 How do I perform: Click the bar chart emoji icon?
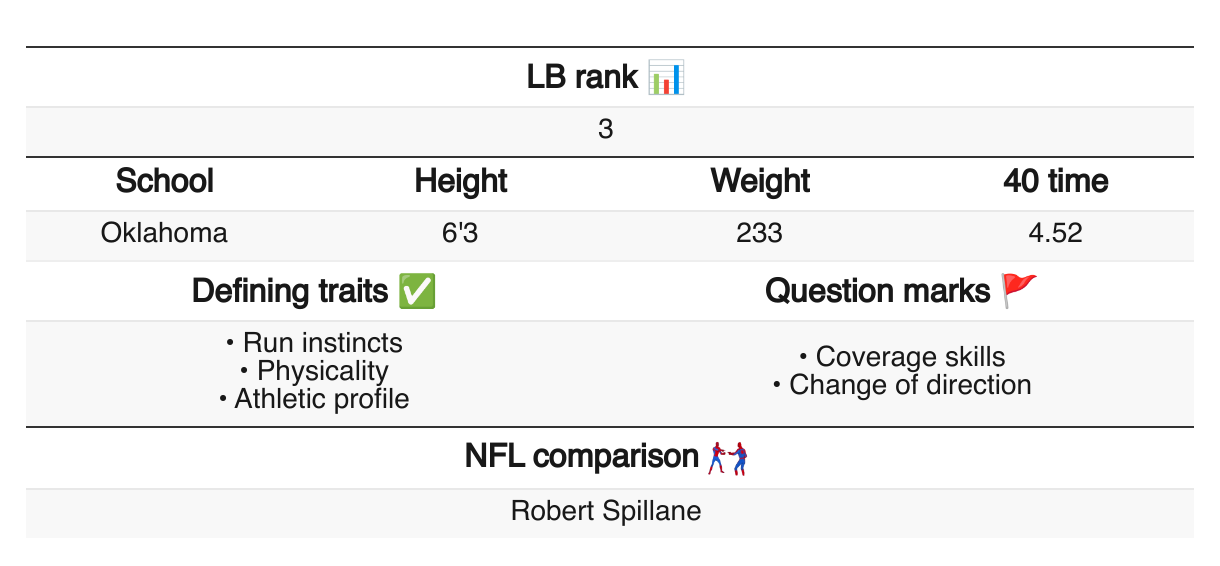(x=666, y=77)
